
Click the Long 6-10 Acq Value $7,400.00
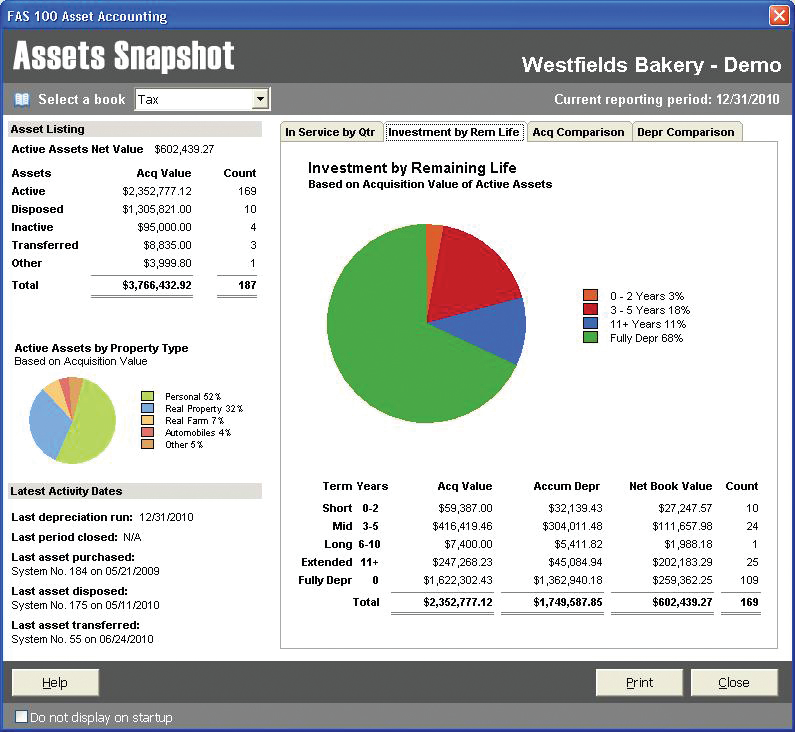click(x=468, y=544)
